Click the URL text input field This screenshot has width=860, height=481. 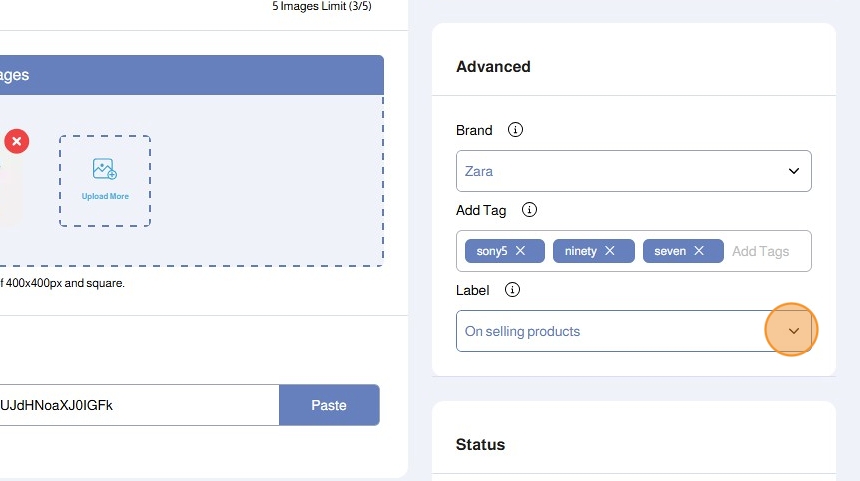click(135, 405)
